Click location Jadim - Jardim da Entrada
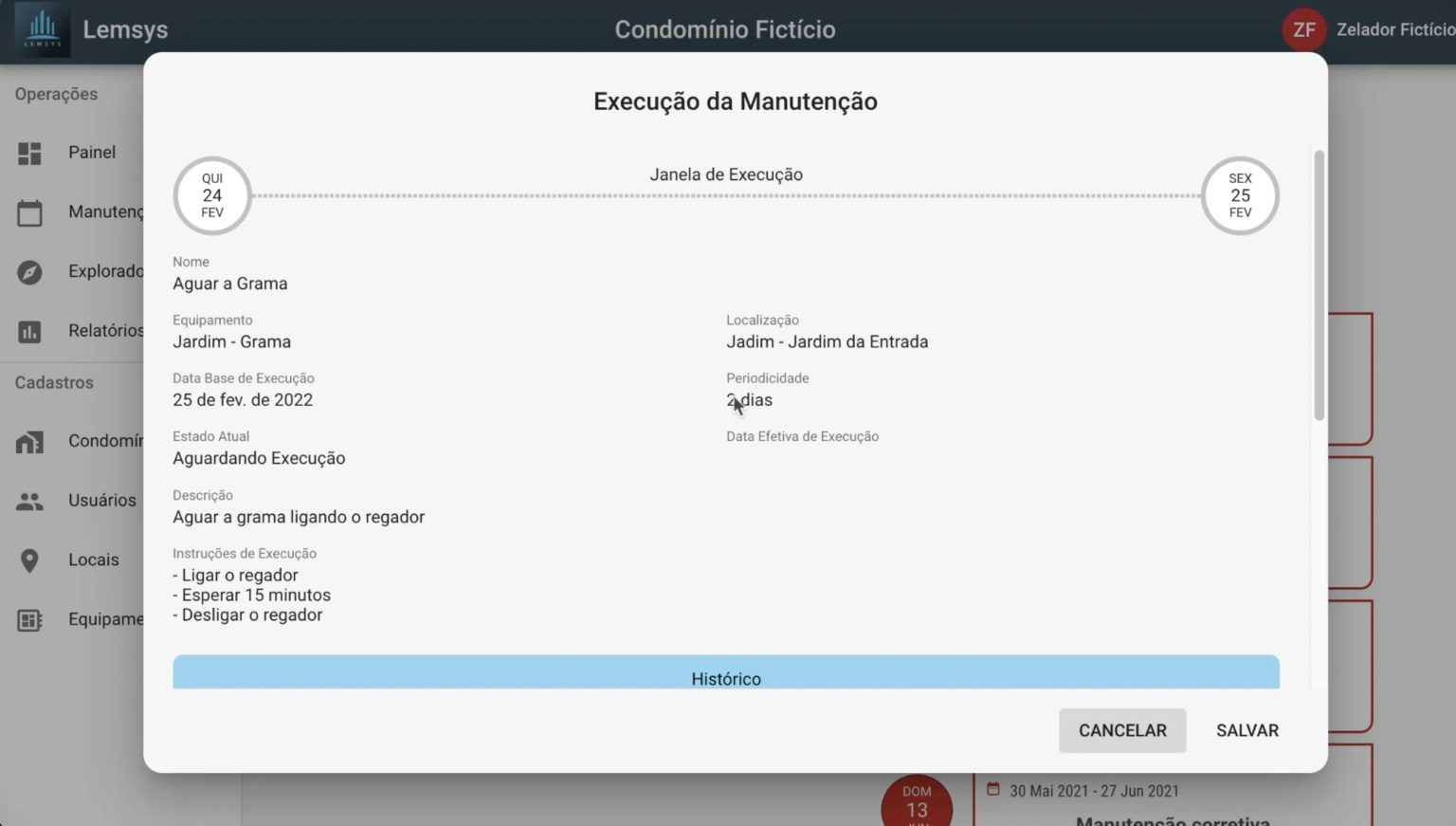The width and height of the screenshot is (1456, 826). click(828, 342)
